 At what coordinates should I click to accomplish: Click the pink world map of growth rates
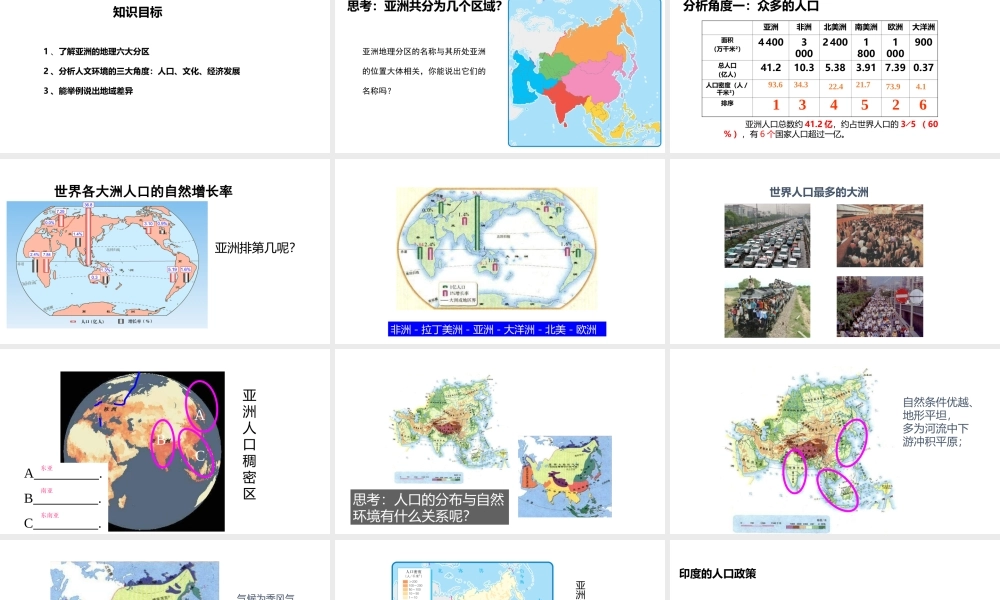click(107, 265)
